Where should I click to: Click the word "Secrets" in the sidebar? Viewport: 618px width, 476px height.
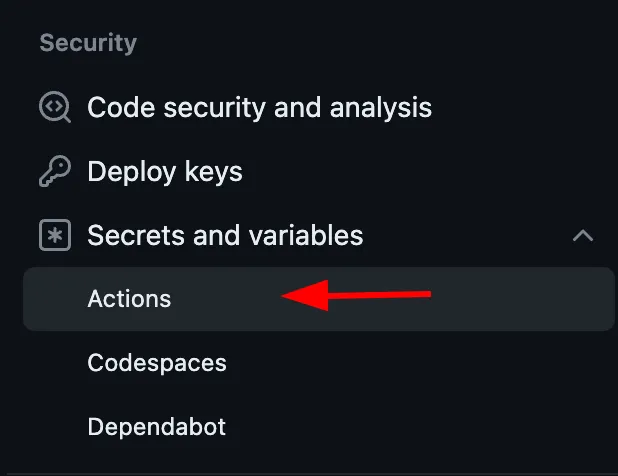coord(130,236)
